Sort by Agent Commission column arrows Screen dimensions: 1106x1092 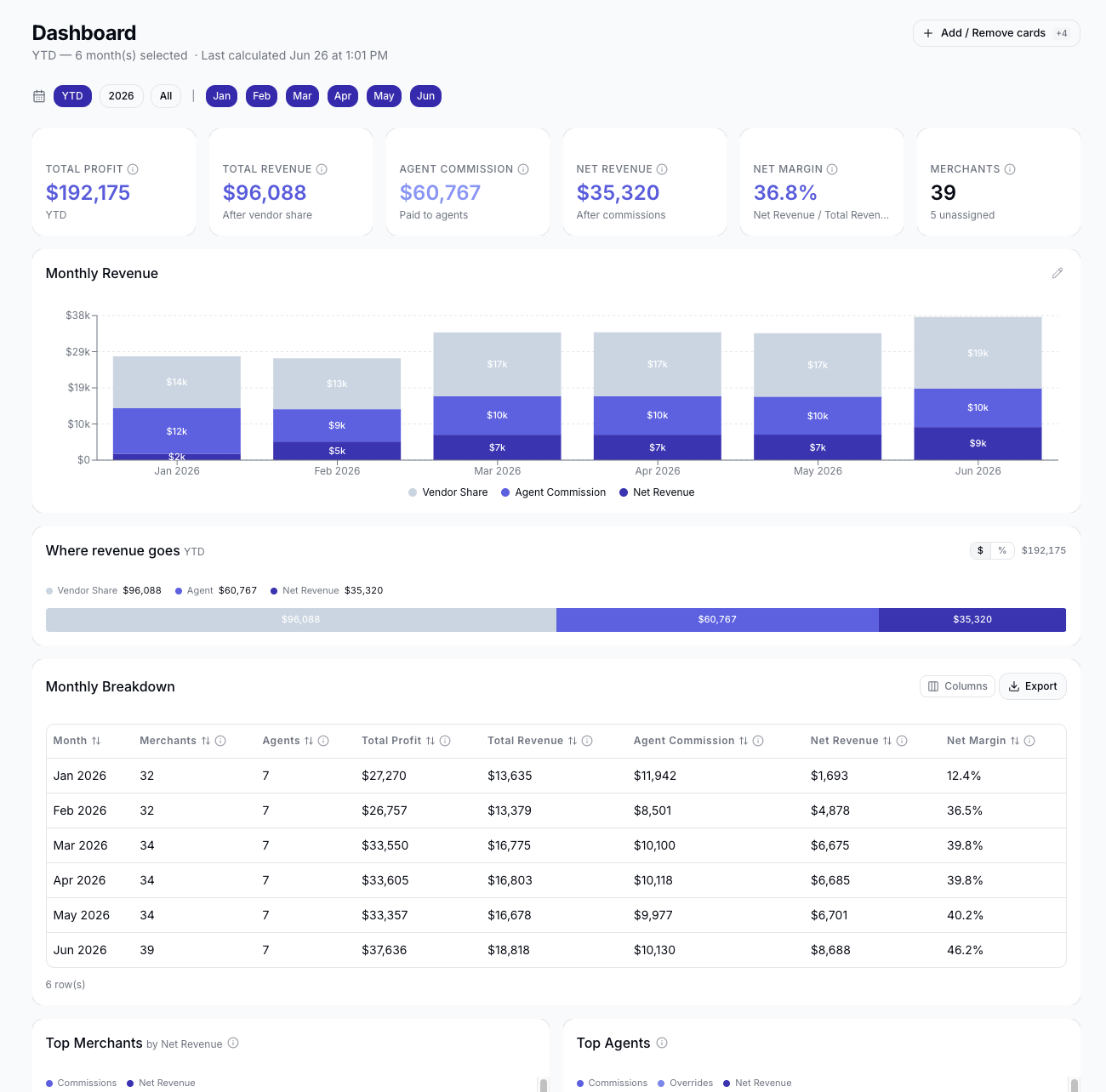(744, 741)
